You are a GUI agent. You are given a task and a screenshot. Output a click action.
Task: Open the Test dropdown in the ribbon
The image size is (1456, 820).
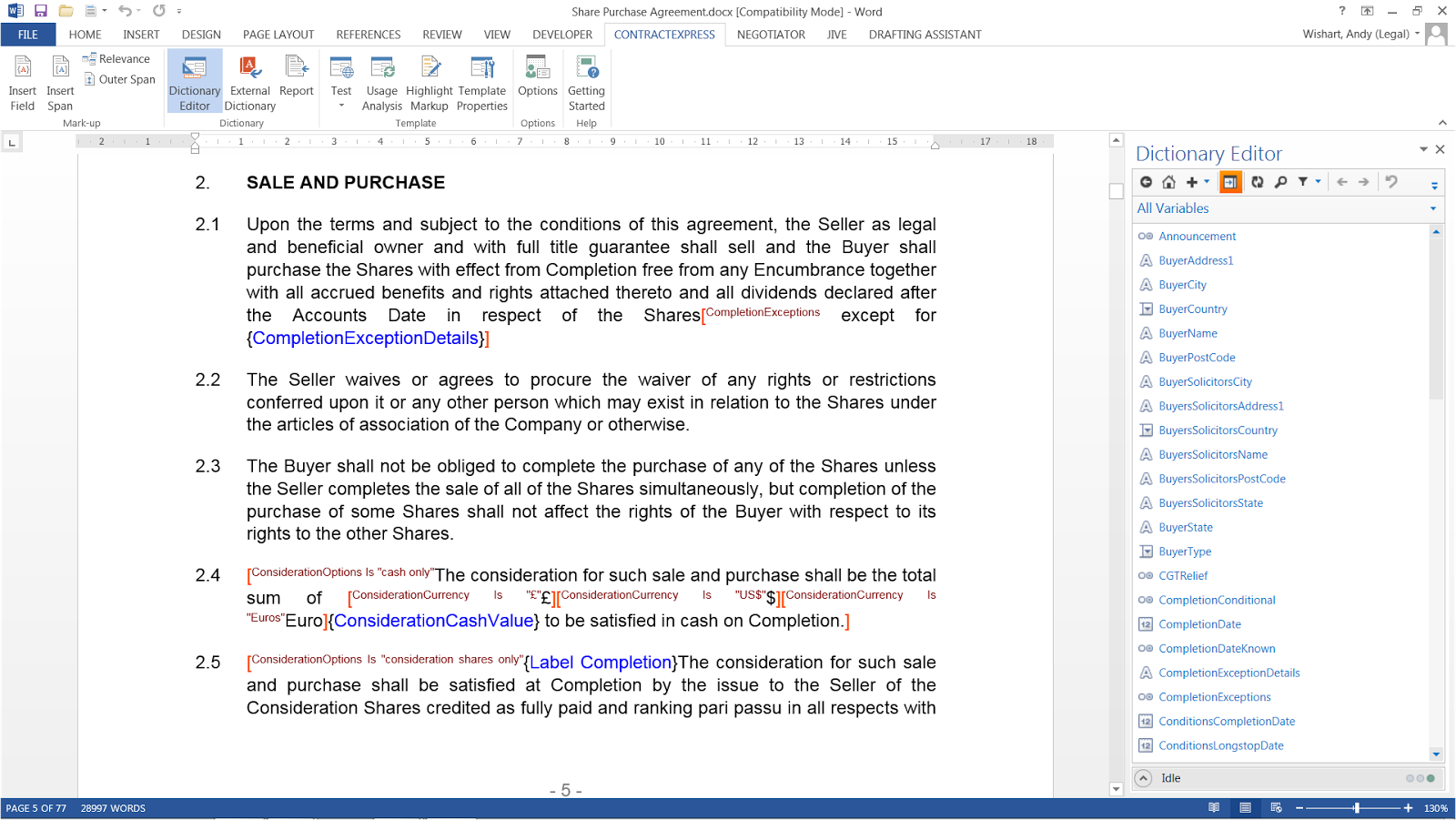coord(341,83)
